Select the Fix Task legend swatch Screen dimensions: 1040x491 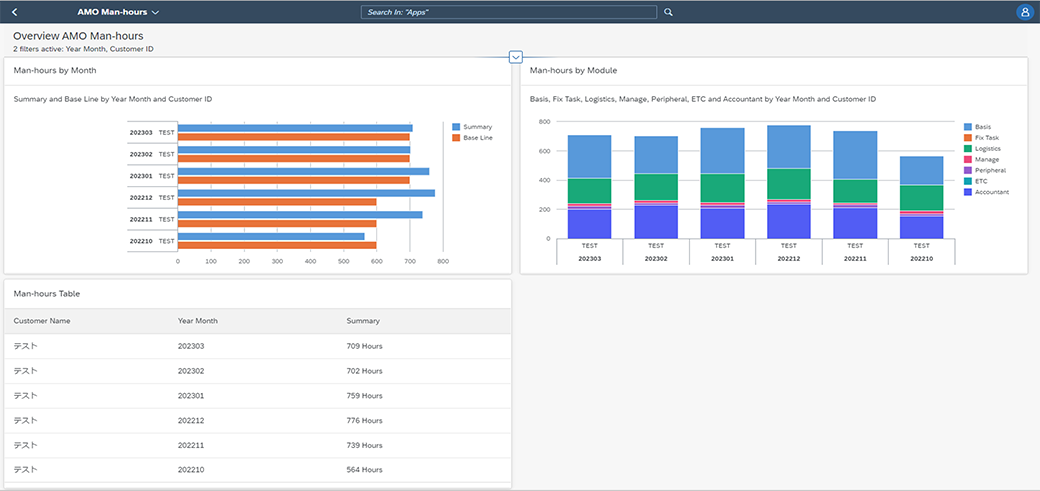tap(968, 137)
